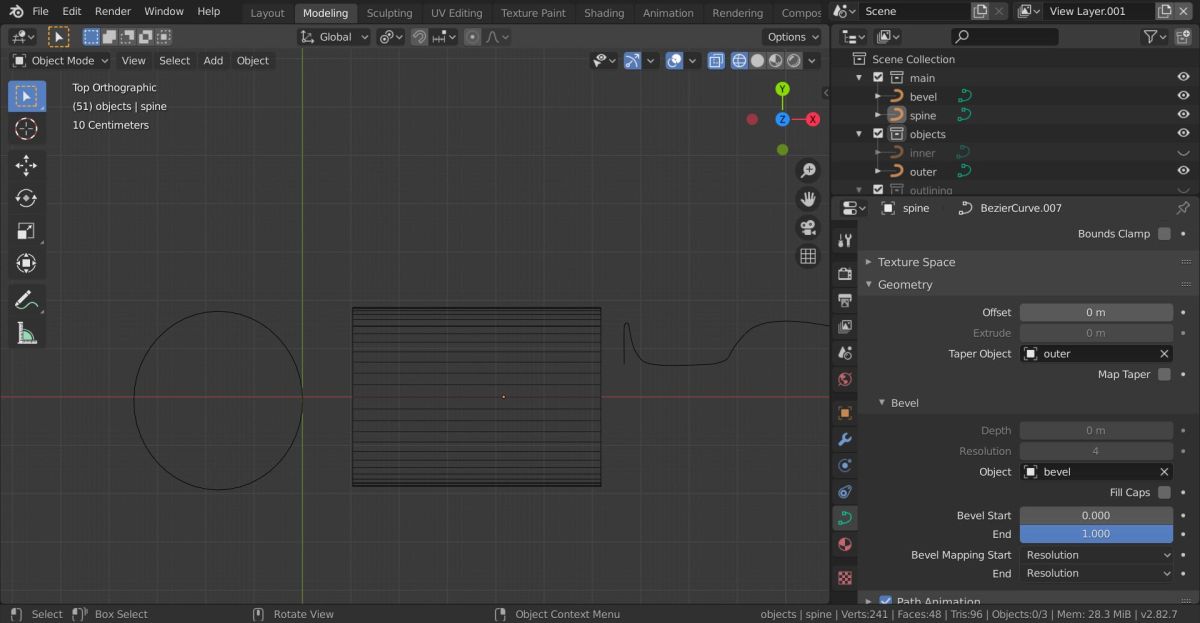The image size is (1200, 623).
Task: Open the World properties tab
Action: pos(845,379)
